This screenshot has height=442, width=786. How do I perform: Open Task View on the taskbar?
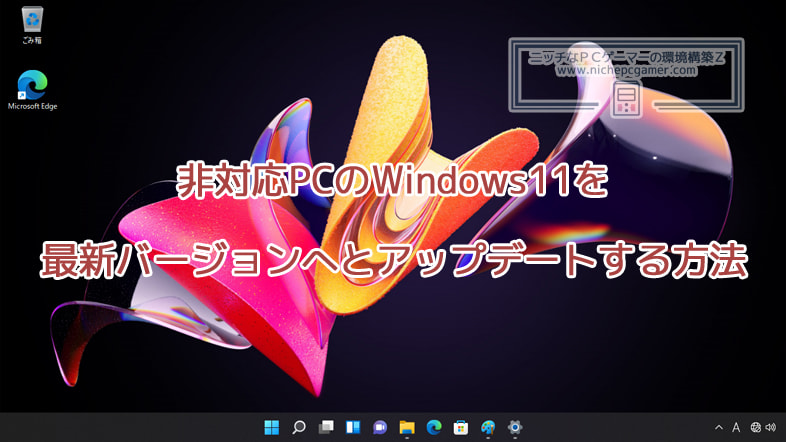[x=326, y=427]
